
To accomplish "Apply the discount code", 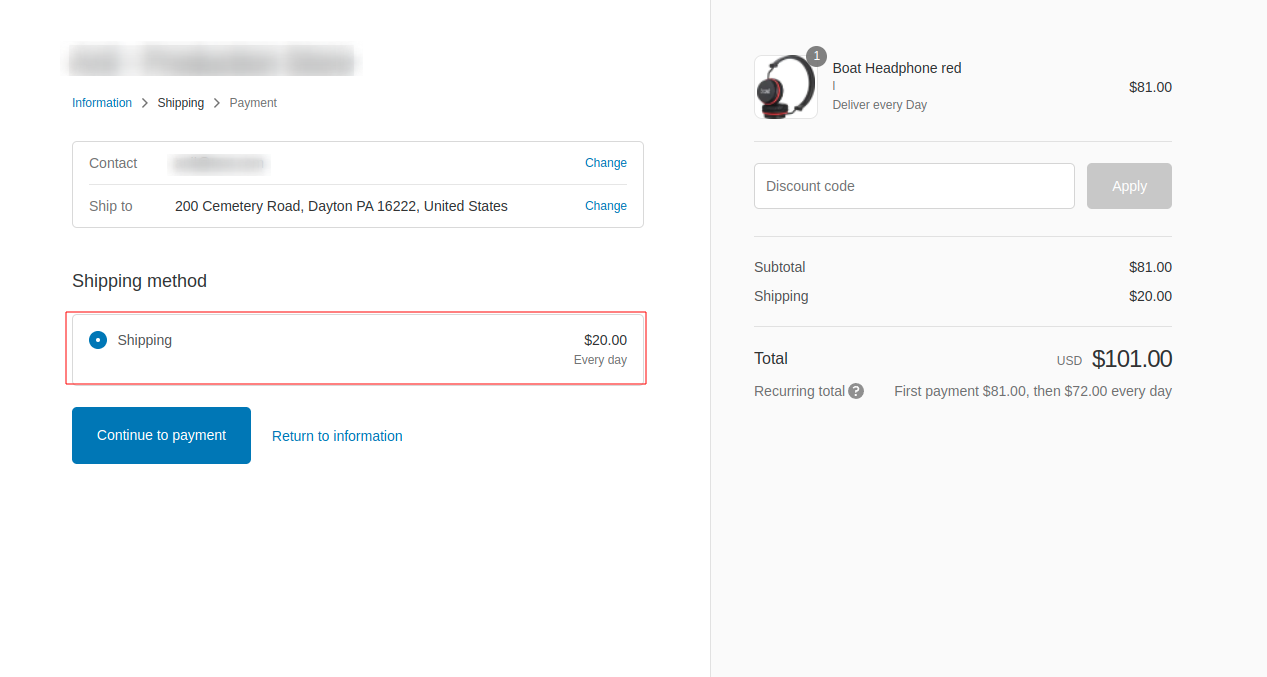I will (x=1129, y=186).
